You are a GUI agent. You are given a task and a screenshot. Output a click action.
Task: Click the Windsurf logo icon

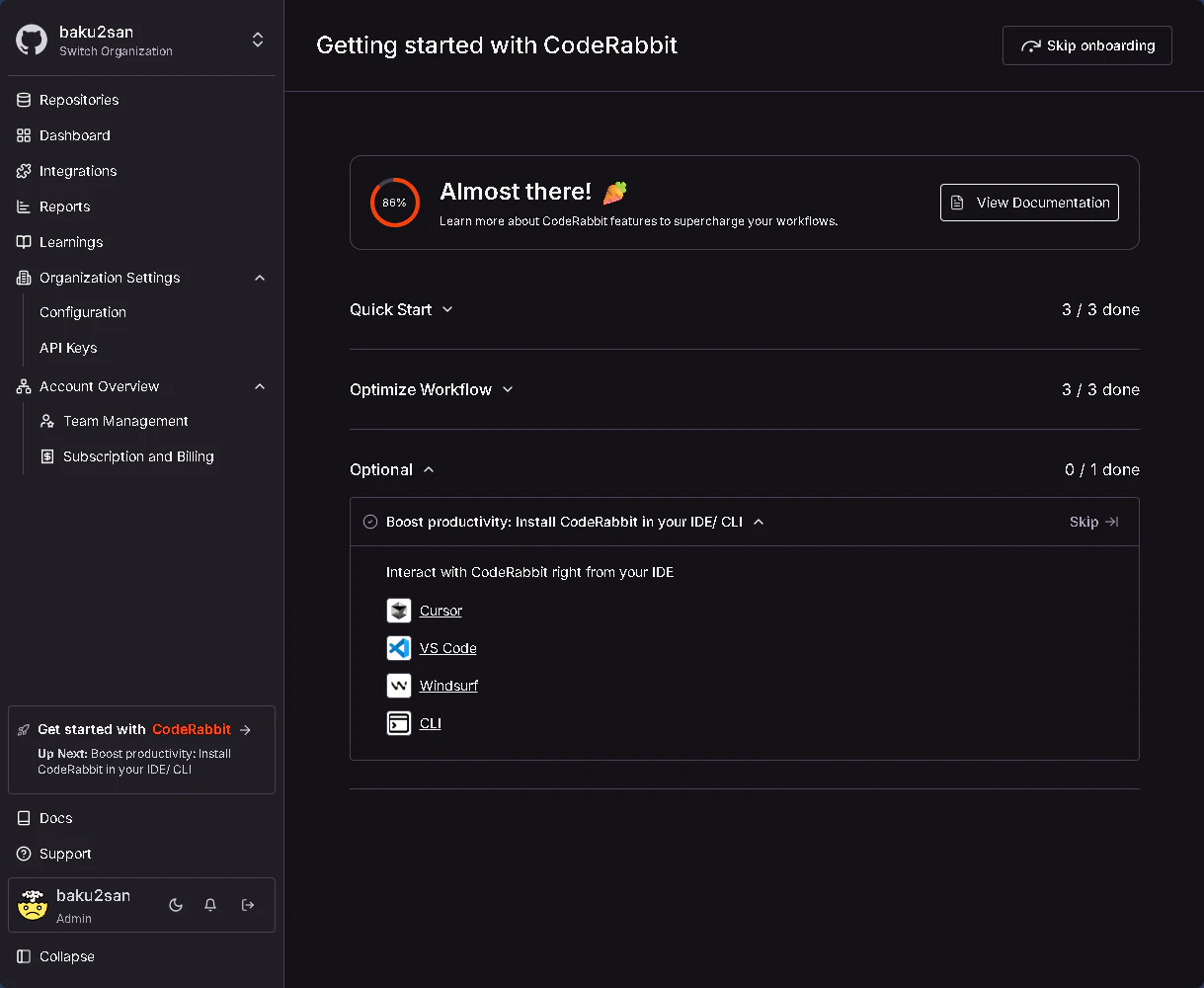coord(398,686)
